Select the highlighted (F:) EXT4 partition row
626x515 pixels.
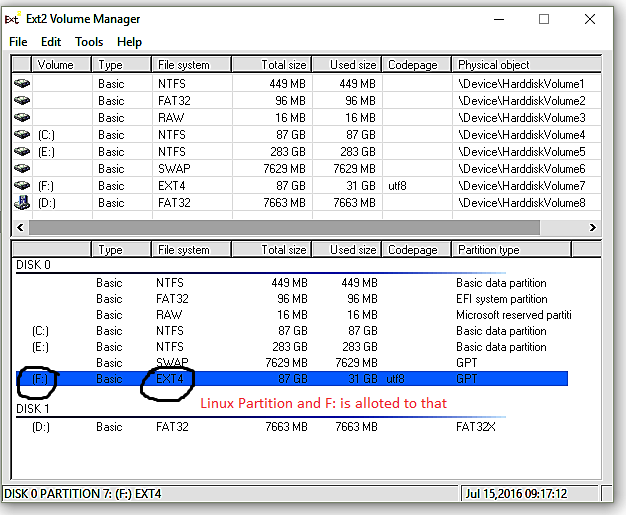291,378
